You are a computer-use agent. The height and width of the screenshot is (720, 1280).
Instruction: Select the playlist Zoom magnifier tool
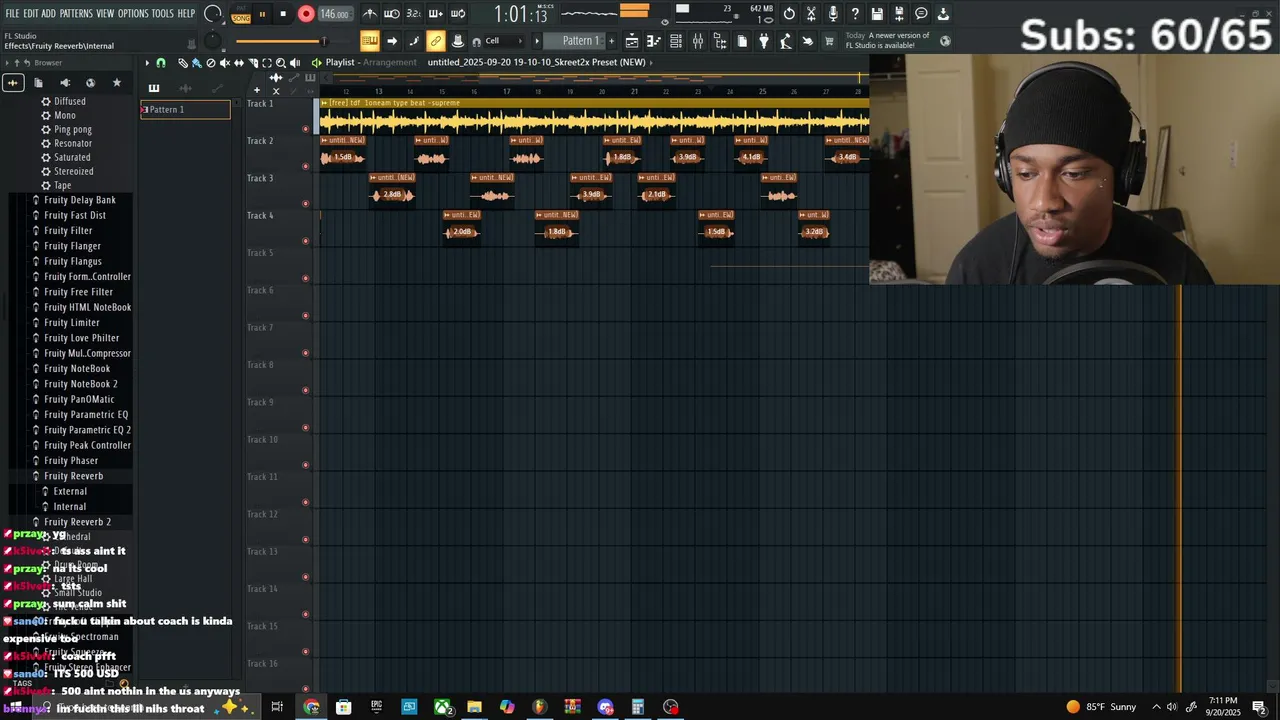281,63
